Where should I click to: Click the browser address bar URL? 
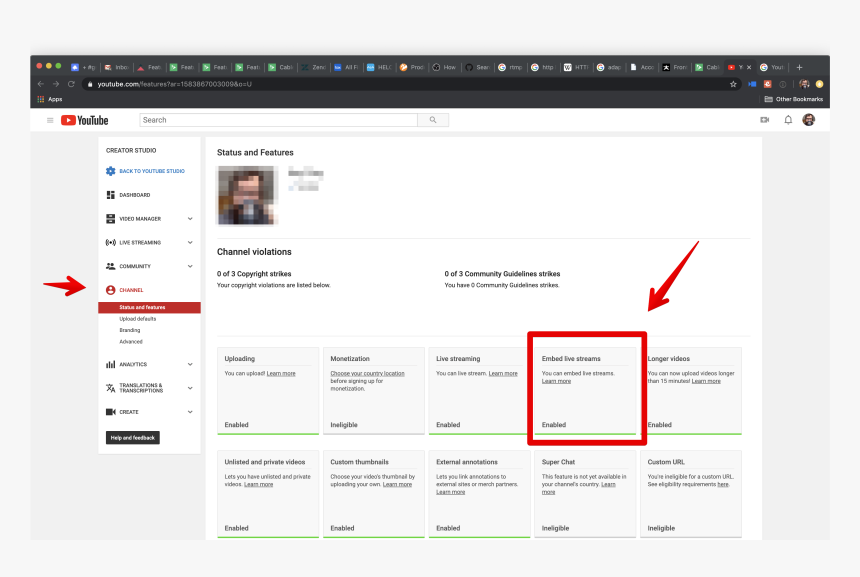tap(174, 84)
